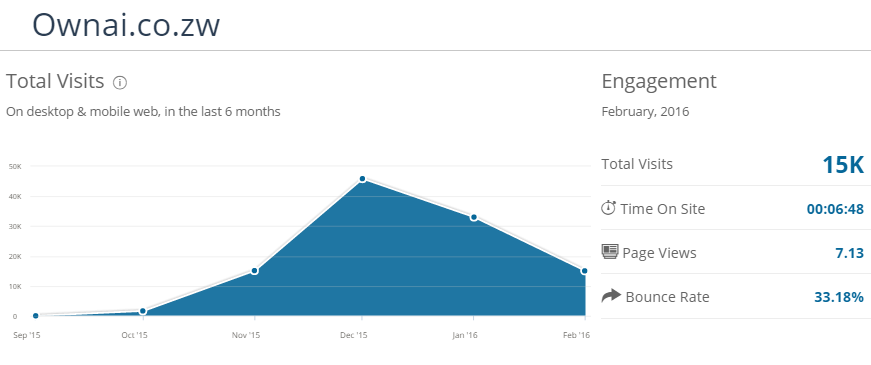Click the 7.13 page views value

pyautogui.click(x=850, y=253)
